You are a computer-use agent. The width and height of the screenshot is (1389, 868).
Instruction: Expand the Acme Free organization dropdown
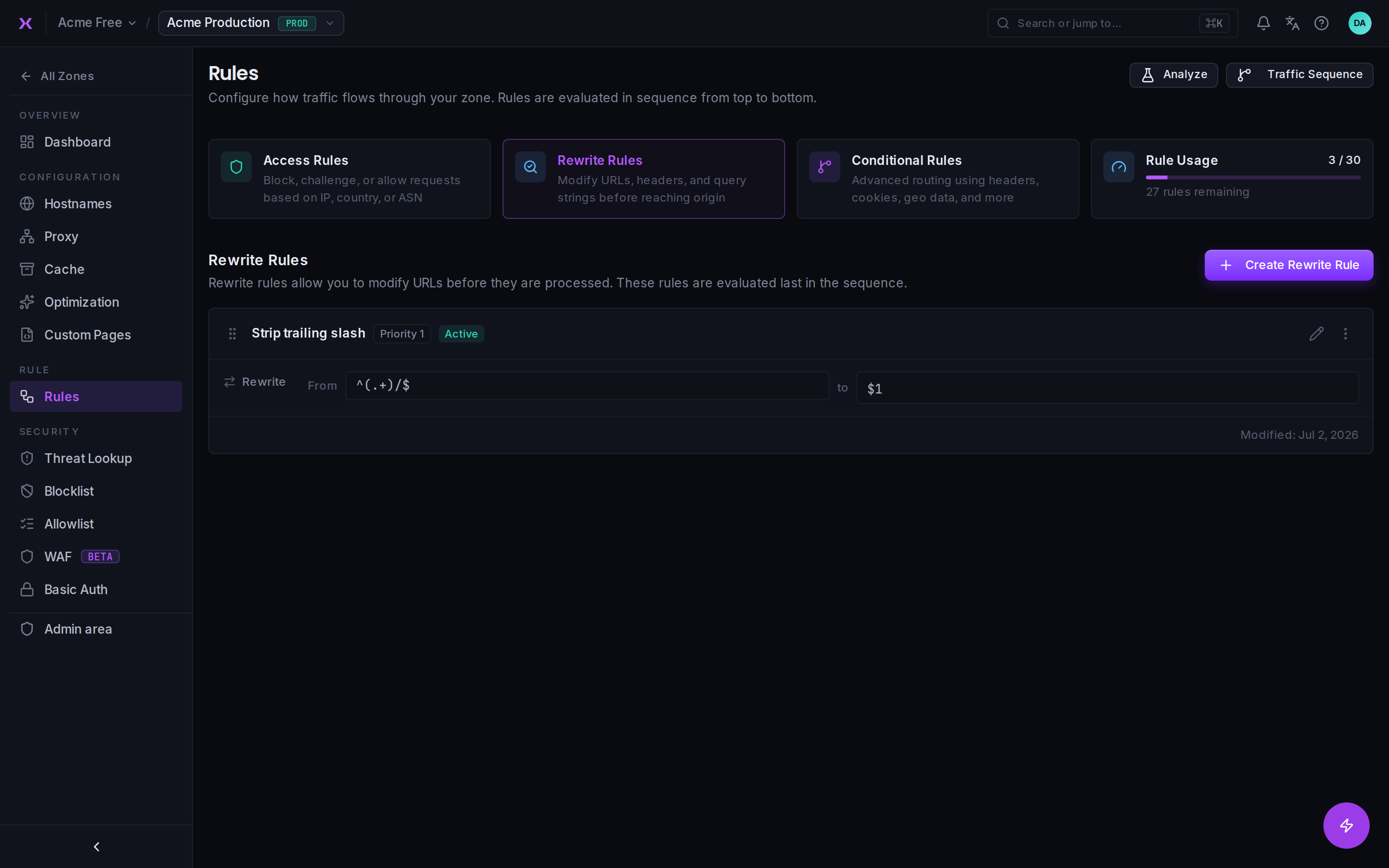pyautogui.click(x=97, y=23)
